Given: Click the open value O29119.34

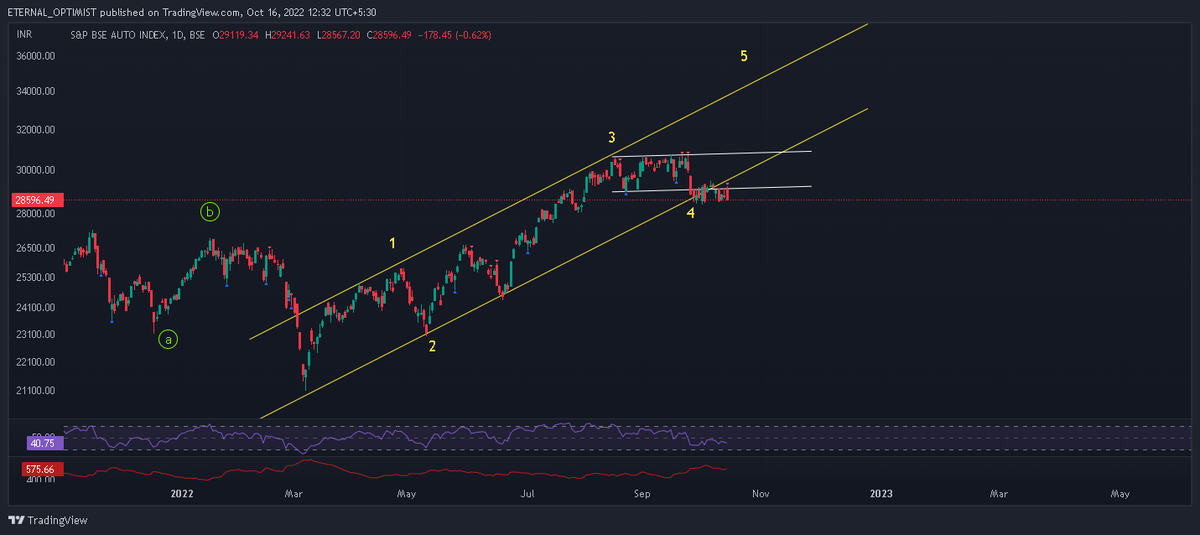Looking at the screenshot, I should pyautogui.click(x=237, y=35).
